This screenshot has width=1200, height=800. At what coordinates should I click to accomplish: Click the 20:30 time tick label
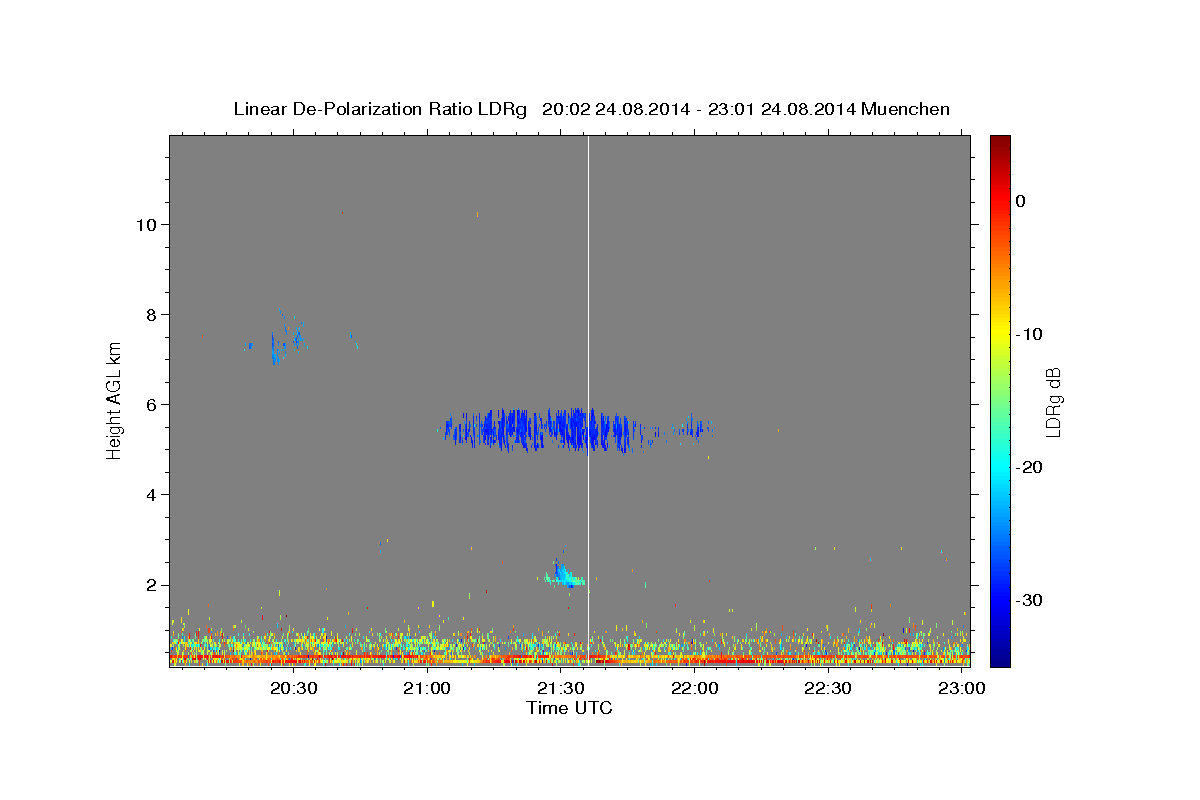[x=293, y=688]
